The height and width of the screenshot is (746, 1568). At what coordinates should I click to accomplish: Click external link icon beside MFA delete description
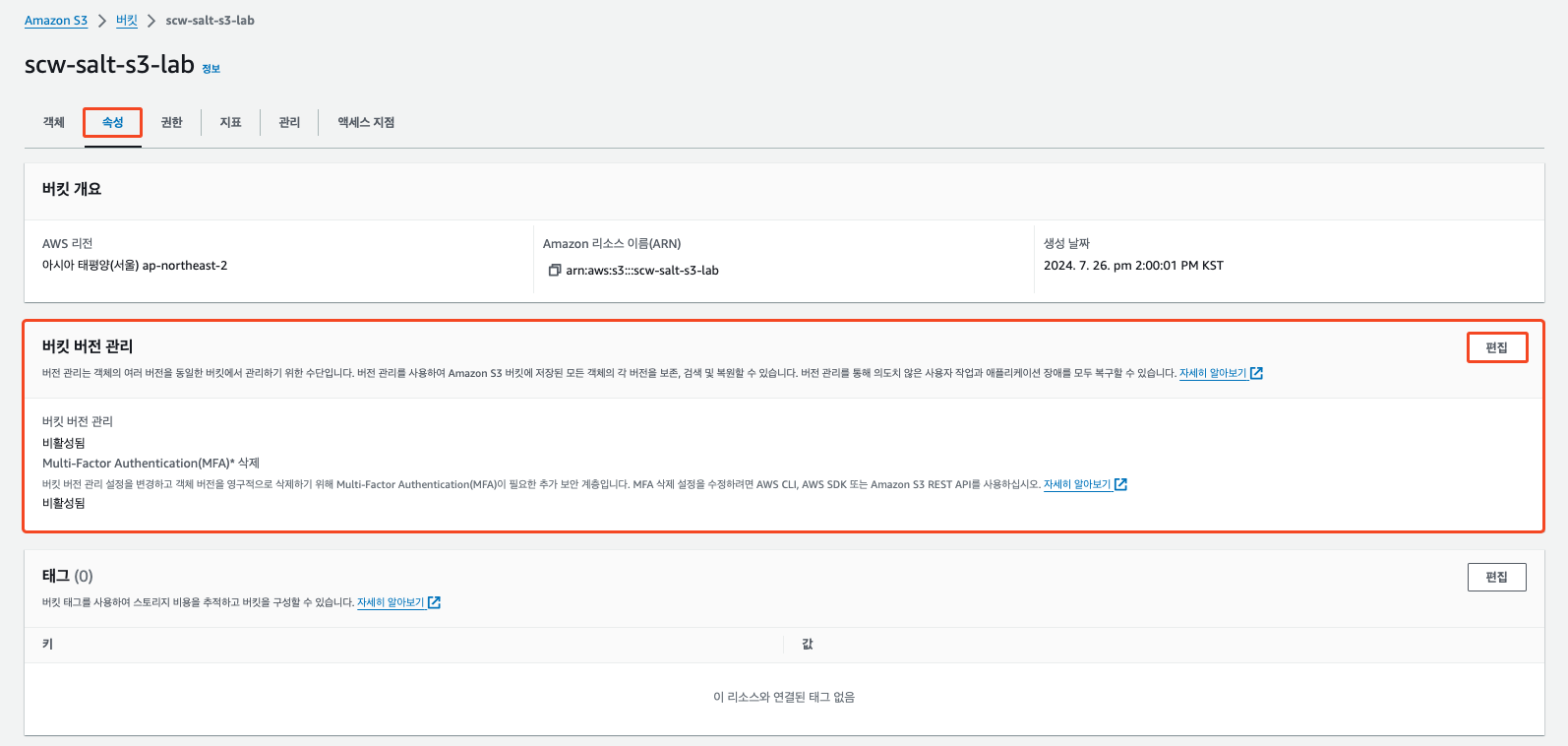pos(1120,484)
